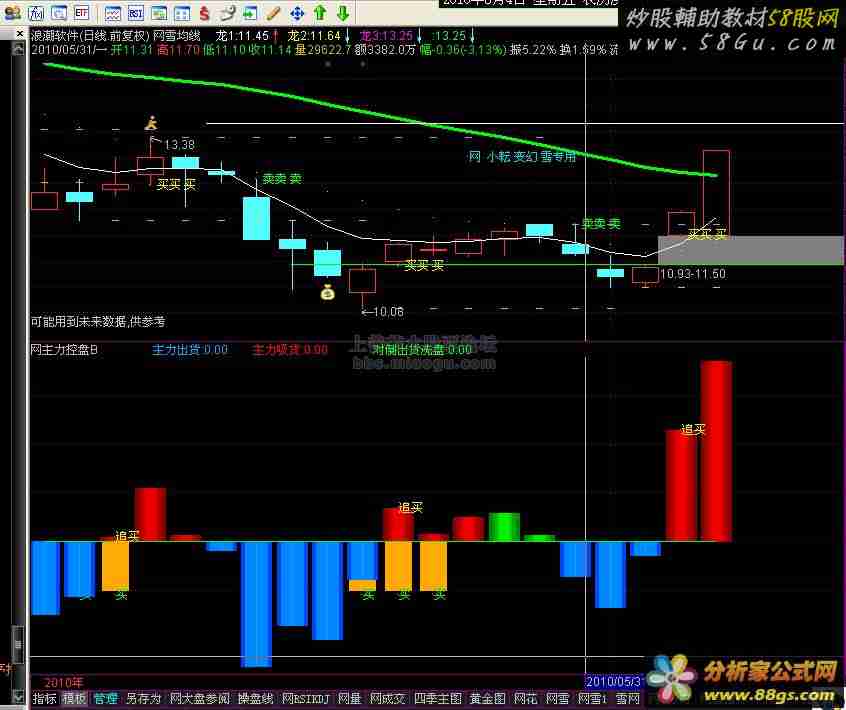The width and height of the screenshot is (846, 710).
Task: Click the 龙2:11.64 indicator value
Action: [x=314, y=36]
